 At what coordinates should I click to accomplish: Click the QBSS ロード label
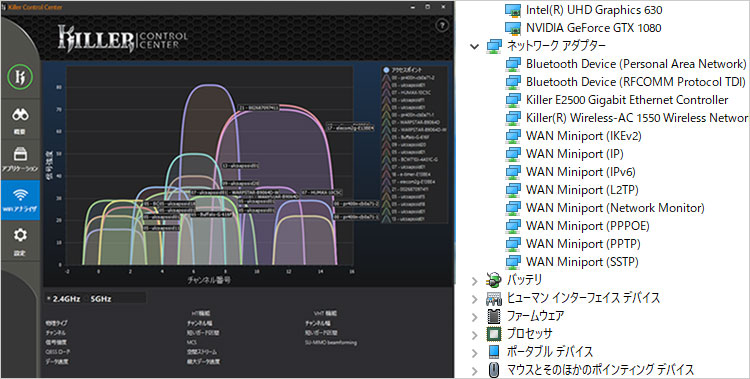pyautogui.click(x=58, y=352)
